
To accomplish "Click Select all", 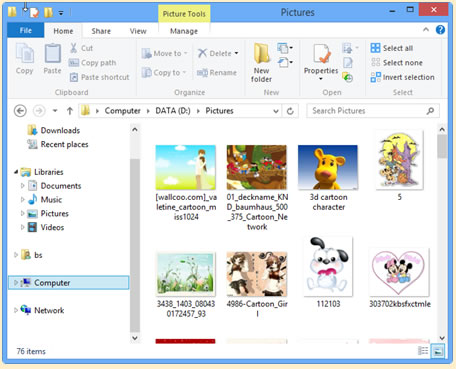I will 392,48.
